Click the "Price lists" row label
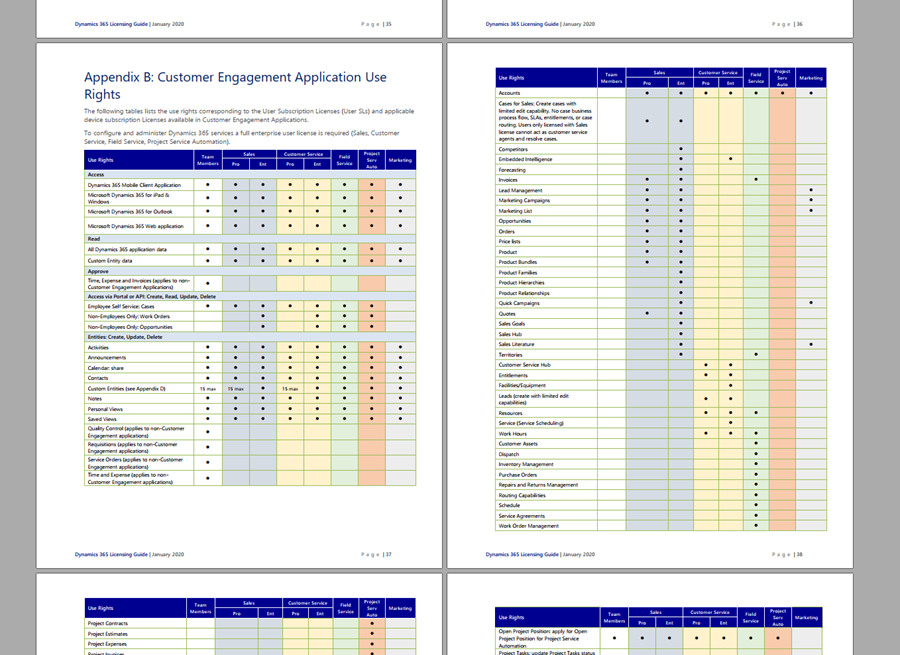 tap(509, 242)
